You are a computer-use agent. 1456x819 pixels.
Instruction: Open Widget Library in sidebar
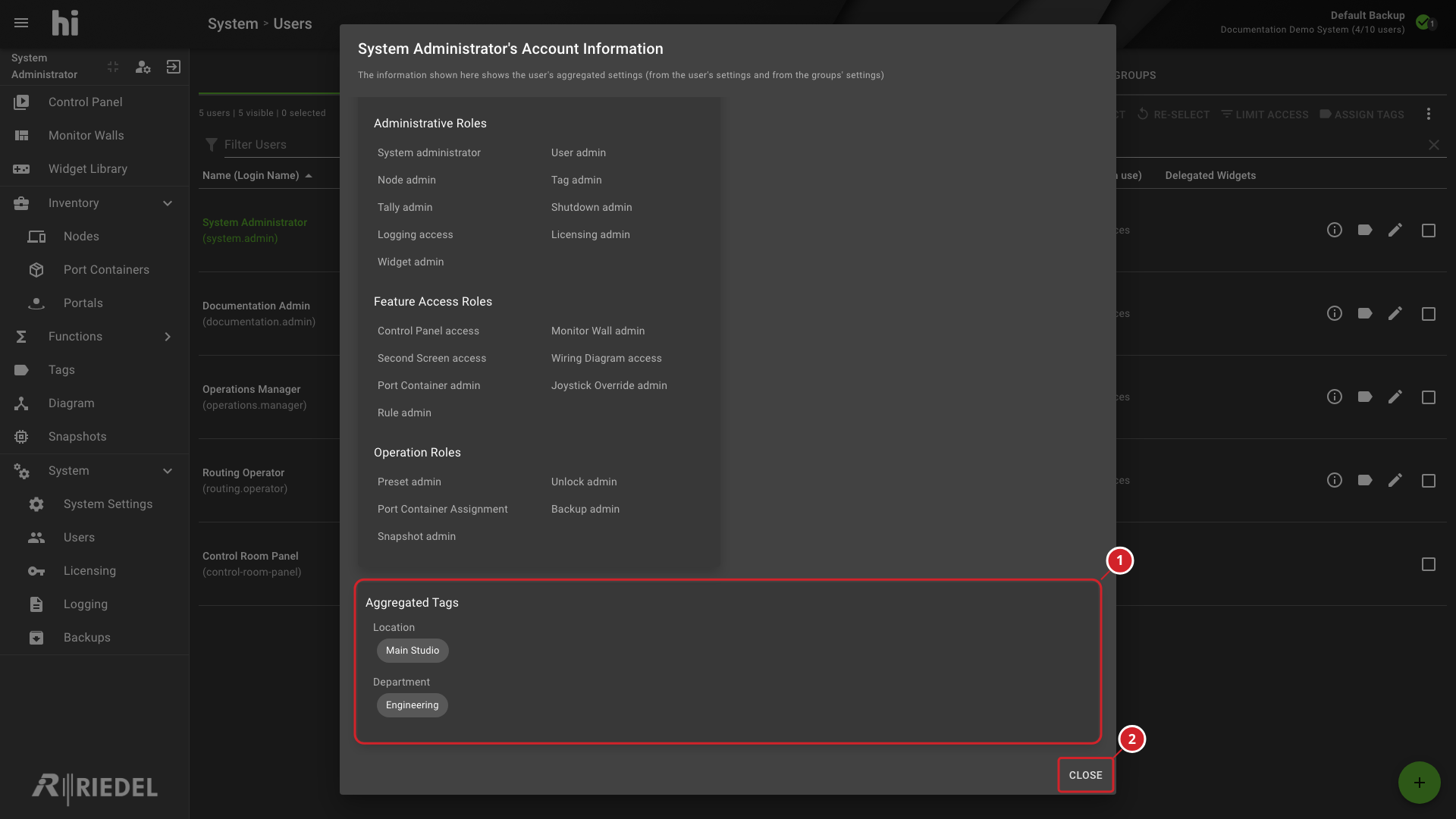[x=94, y=169]
